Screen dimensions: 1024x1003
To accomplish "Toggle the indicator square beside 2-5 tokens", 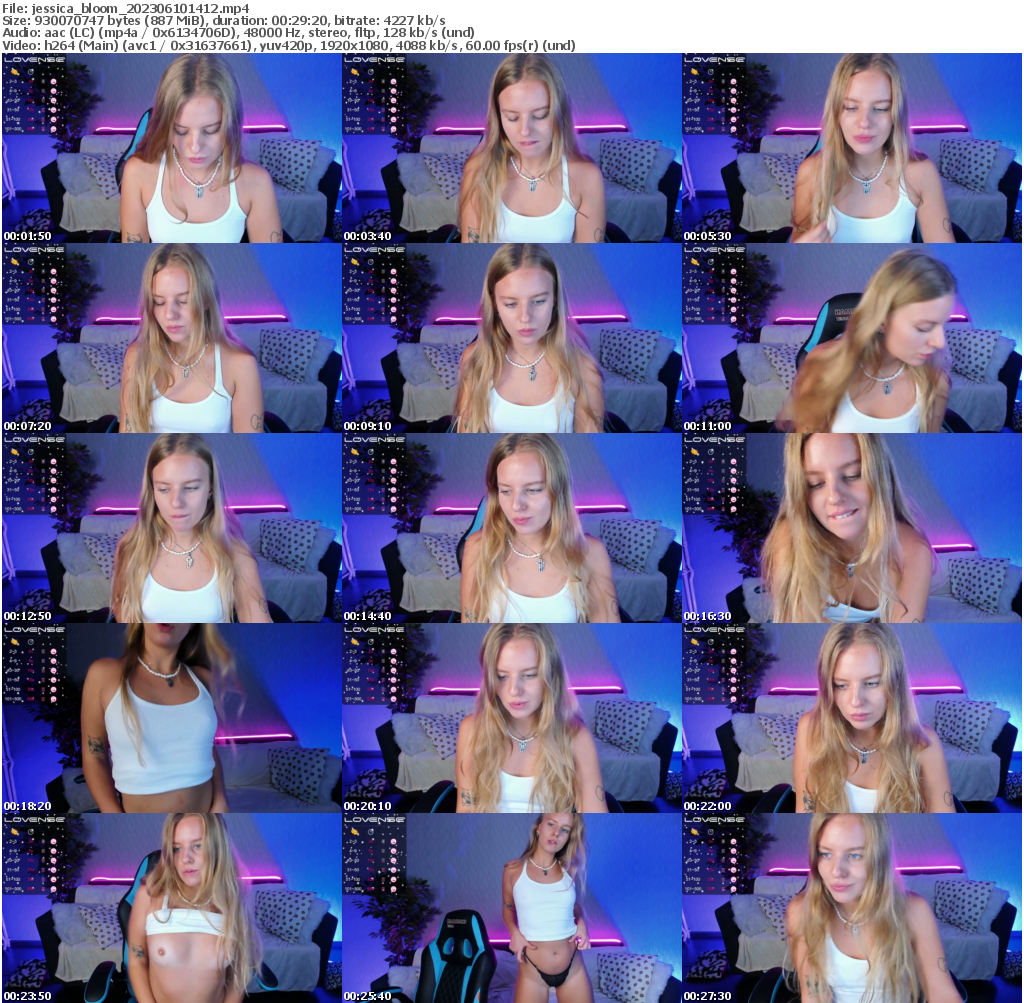I will click(43, 82).
